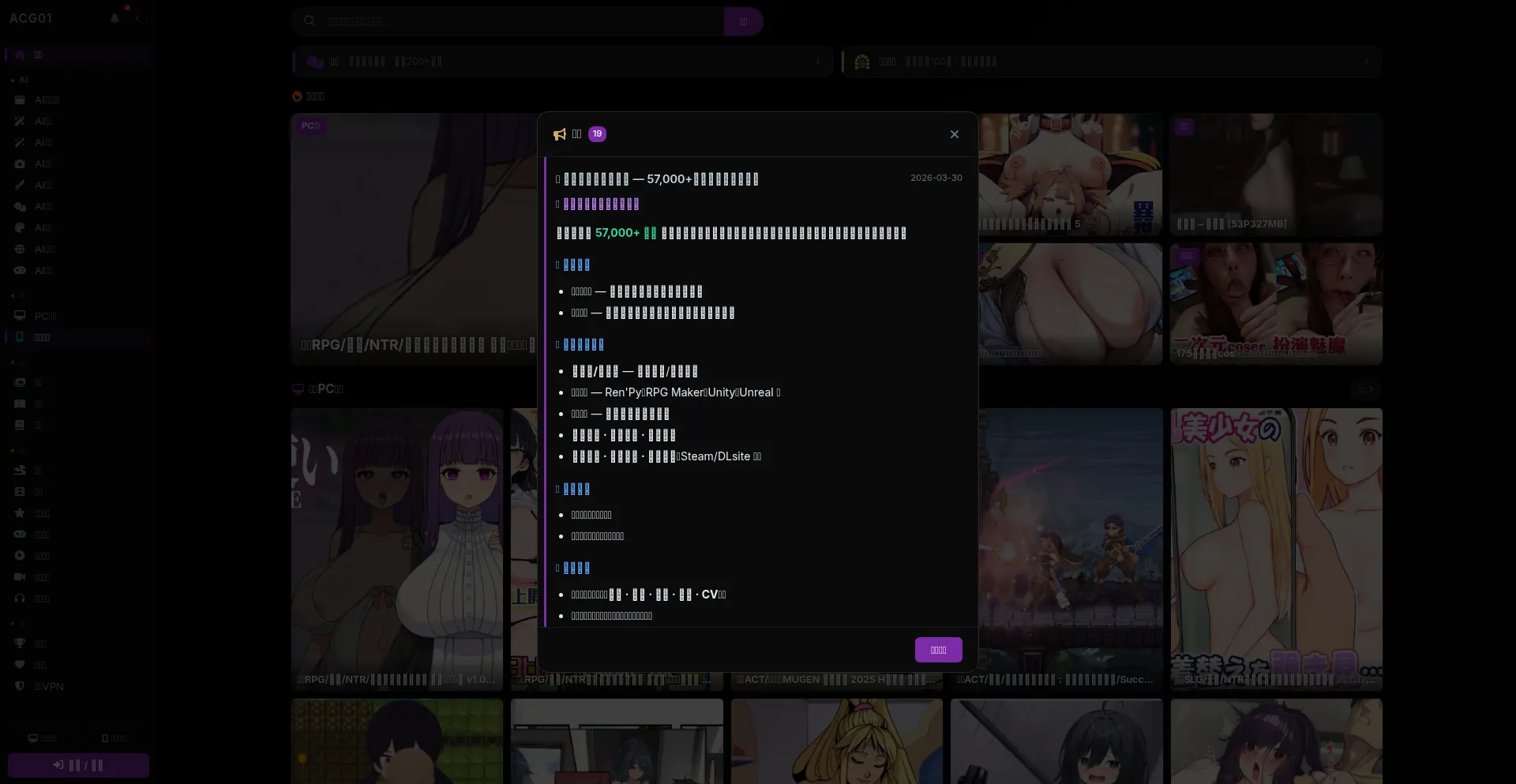This screenshot has width=1516, height=784.
Task: Click the flame icon of the top section heading
Action: [297, 96]
